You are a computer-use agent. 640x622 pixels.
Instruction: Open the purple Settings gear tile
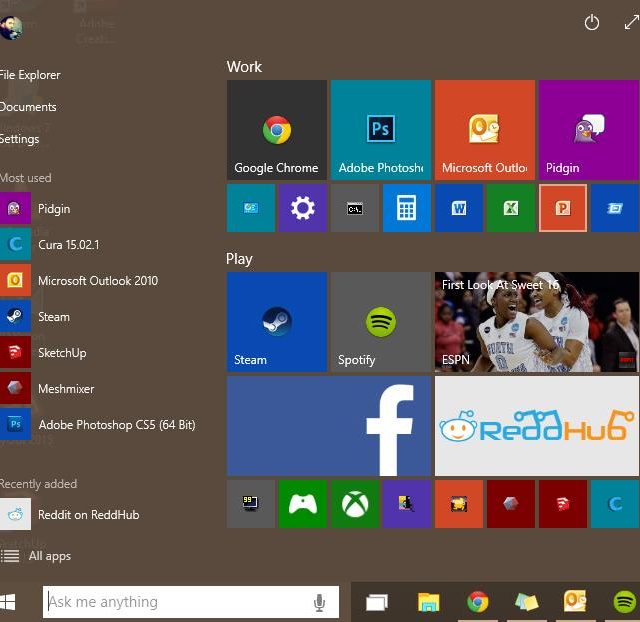[302, 208]
